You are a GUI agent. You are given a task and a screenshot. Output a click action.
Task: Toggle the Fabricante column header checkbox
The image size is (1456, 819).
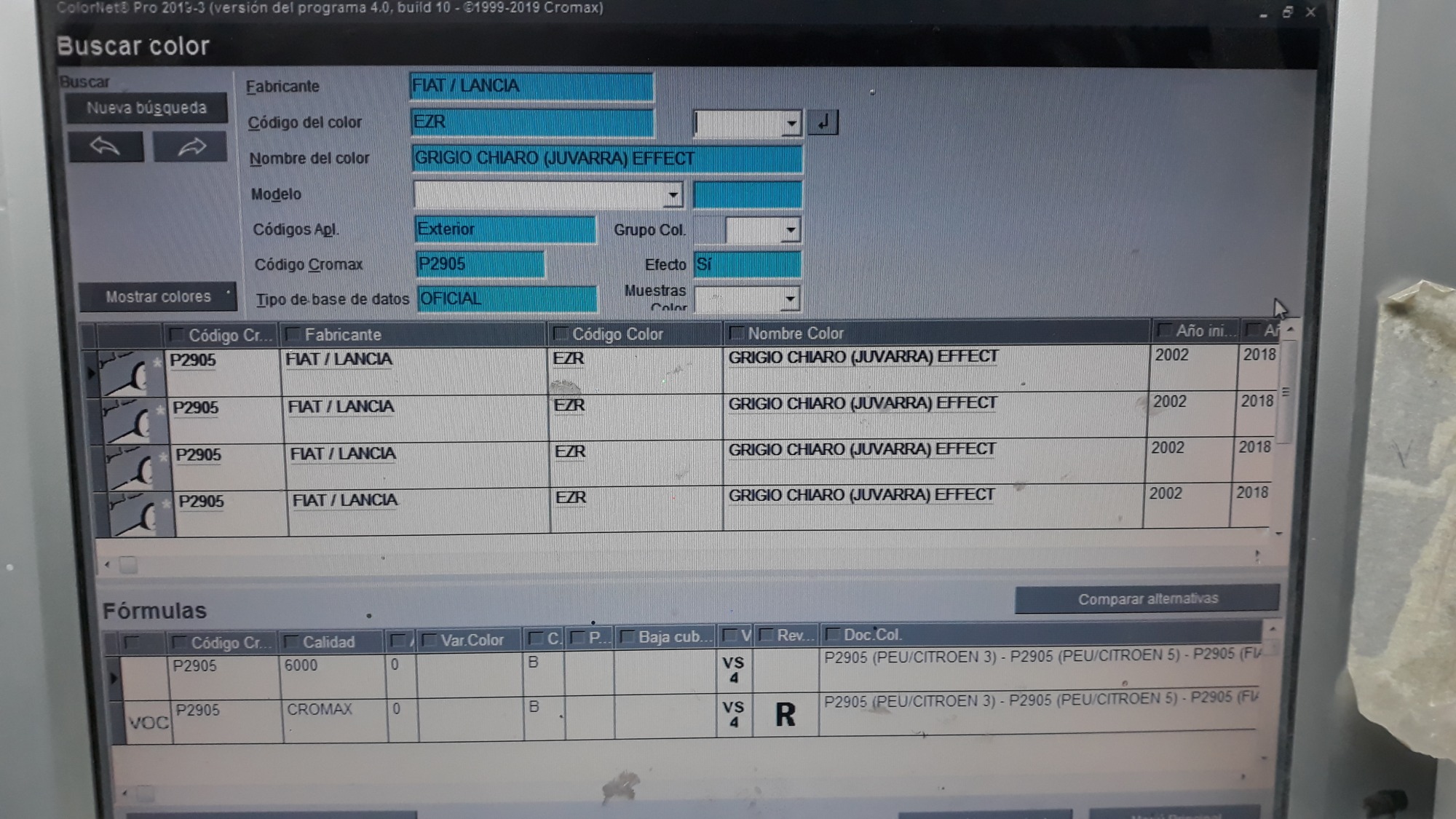[x=293, y=335]
